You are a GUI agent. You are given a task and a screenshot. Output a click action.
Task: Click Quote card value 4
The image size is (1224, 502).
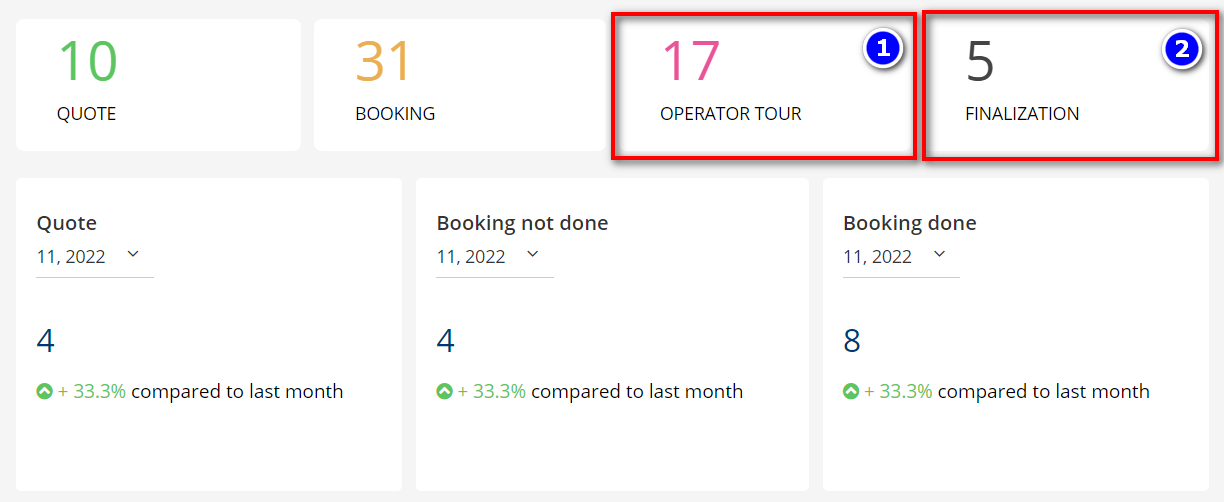(46, 341)
